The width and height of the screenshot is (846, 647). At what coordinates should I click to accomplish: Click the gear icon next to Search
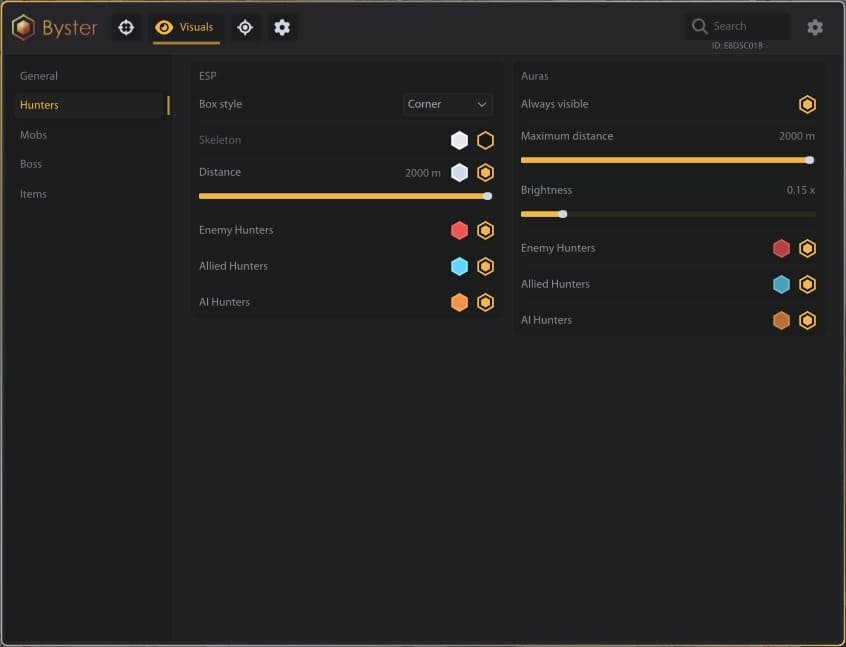click(815, 27)
